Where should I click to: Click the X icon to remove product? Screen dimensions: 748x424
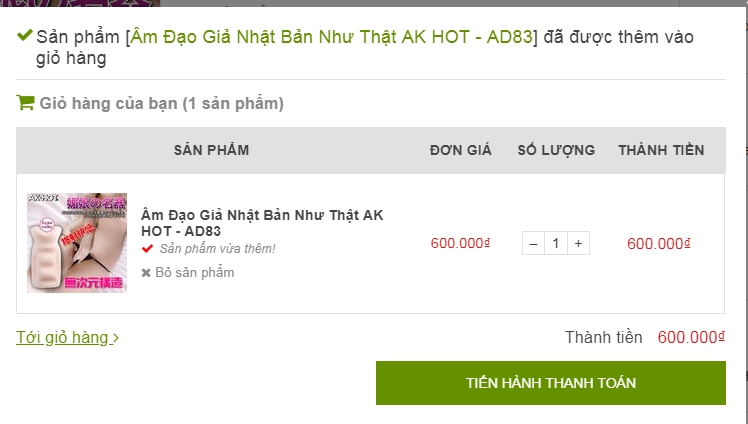146,272
